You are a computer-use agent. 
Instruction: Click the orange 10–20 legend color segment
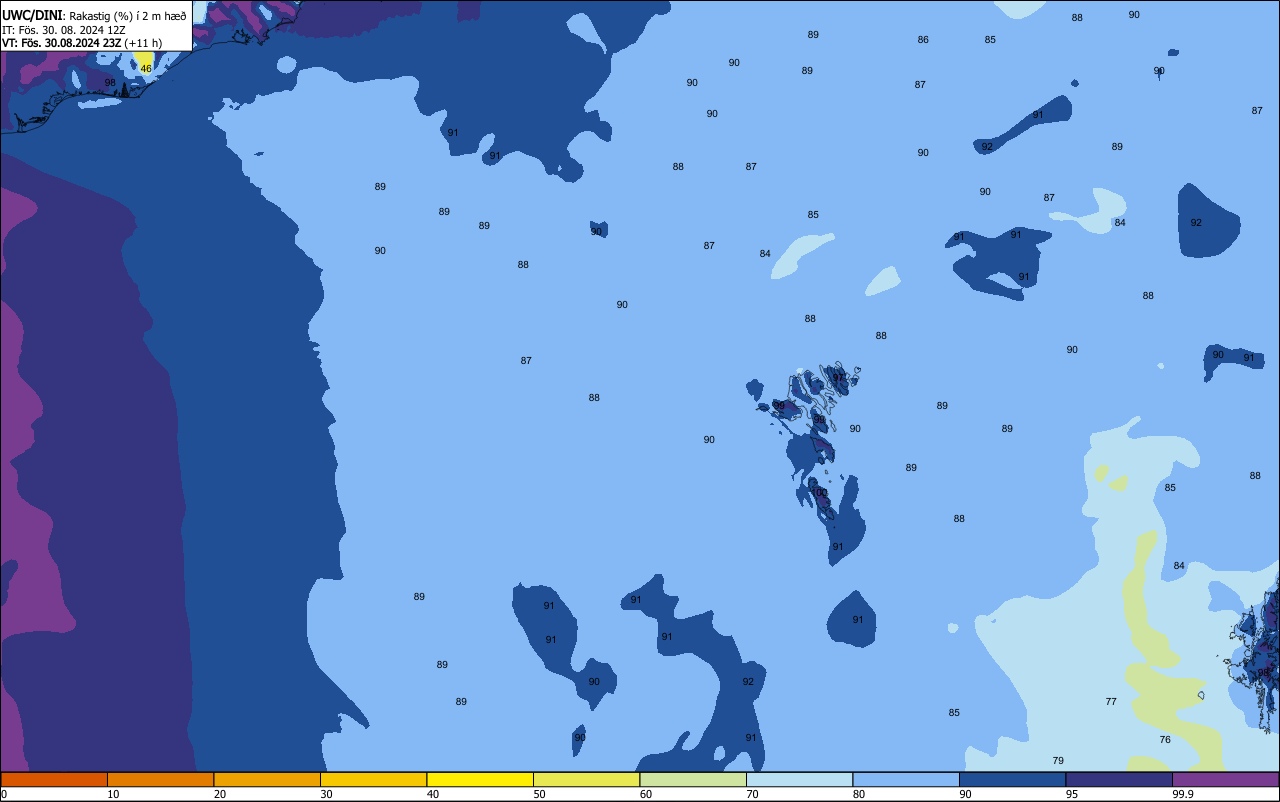(160, 779)
